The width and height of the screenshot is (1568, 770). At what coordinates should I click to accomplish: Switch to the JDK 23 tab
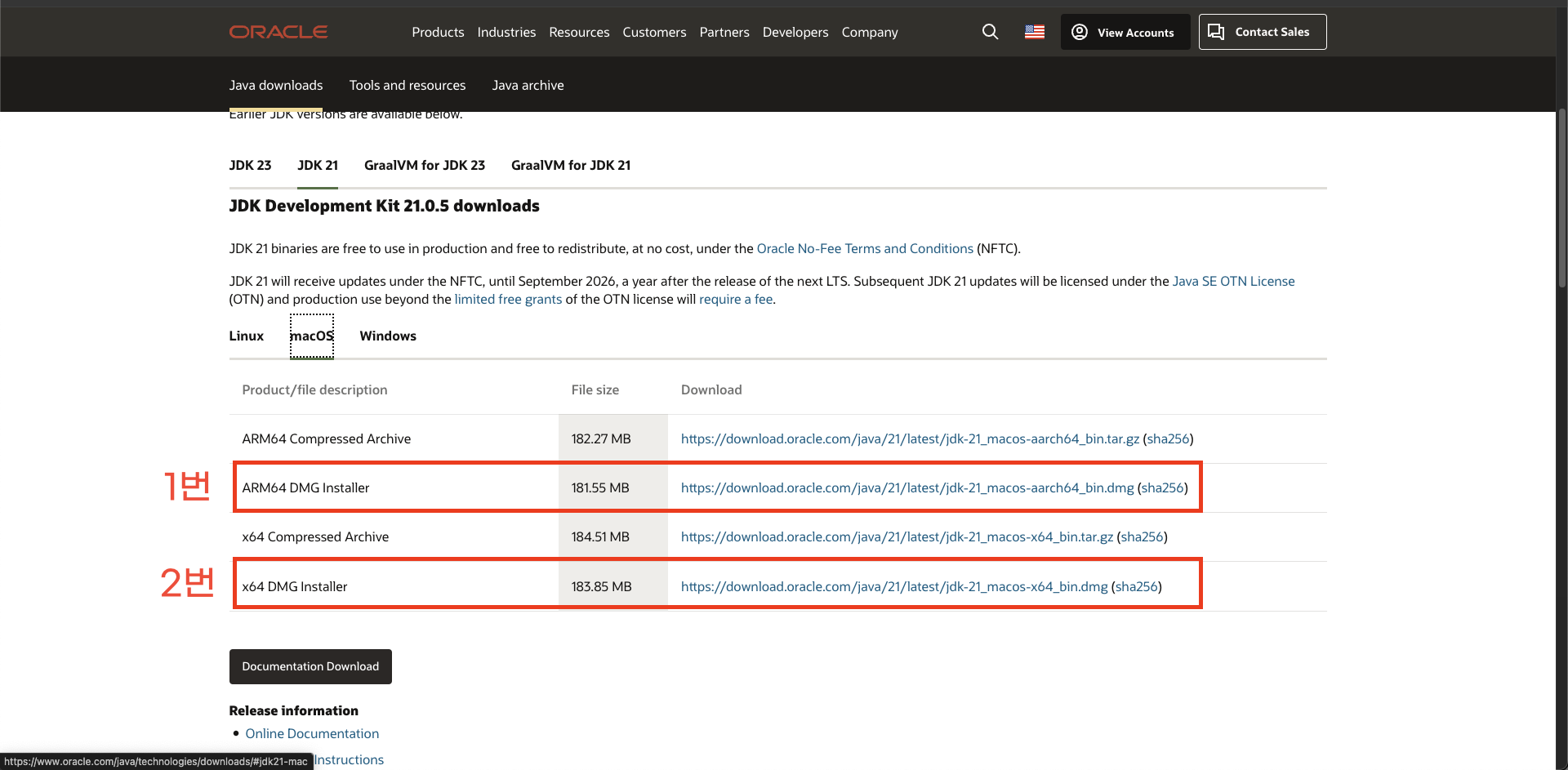pyautogui.click(x=250, y=165)
